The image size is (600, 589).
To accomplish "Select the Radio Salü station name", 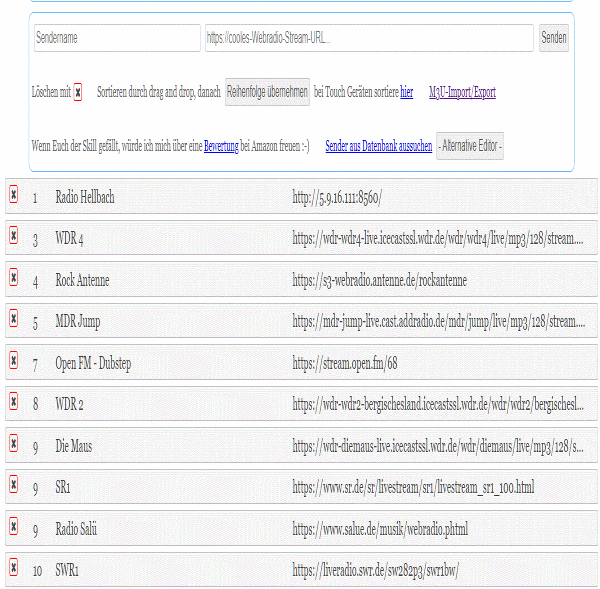I will 76,529.
